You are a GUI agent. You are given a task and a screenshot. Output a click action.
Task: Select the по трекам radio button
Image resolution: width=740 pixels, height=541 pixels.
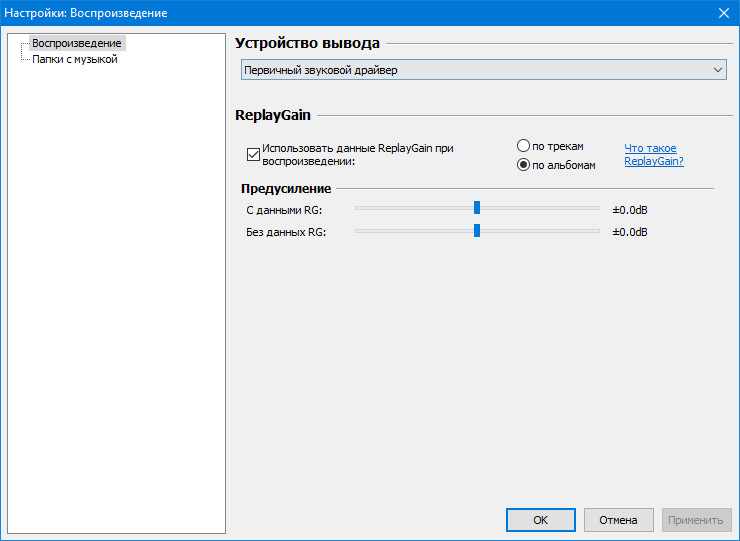pyautogui.click(x=523, y=146)
